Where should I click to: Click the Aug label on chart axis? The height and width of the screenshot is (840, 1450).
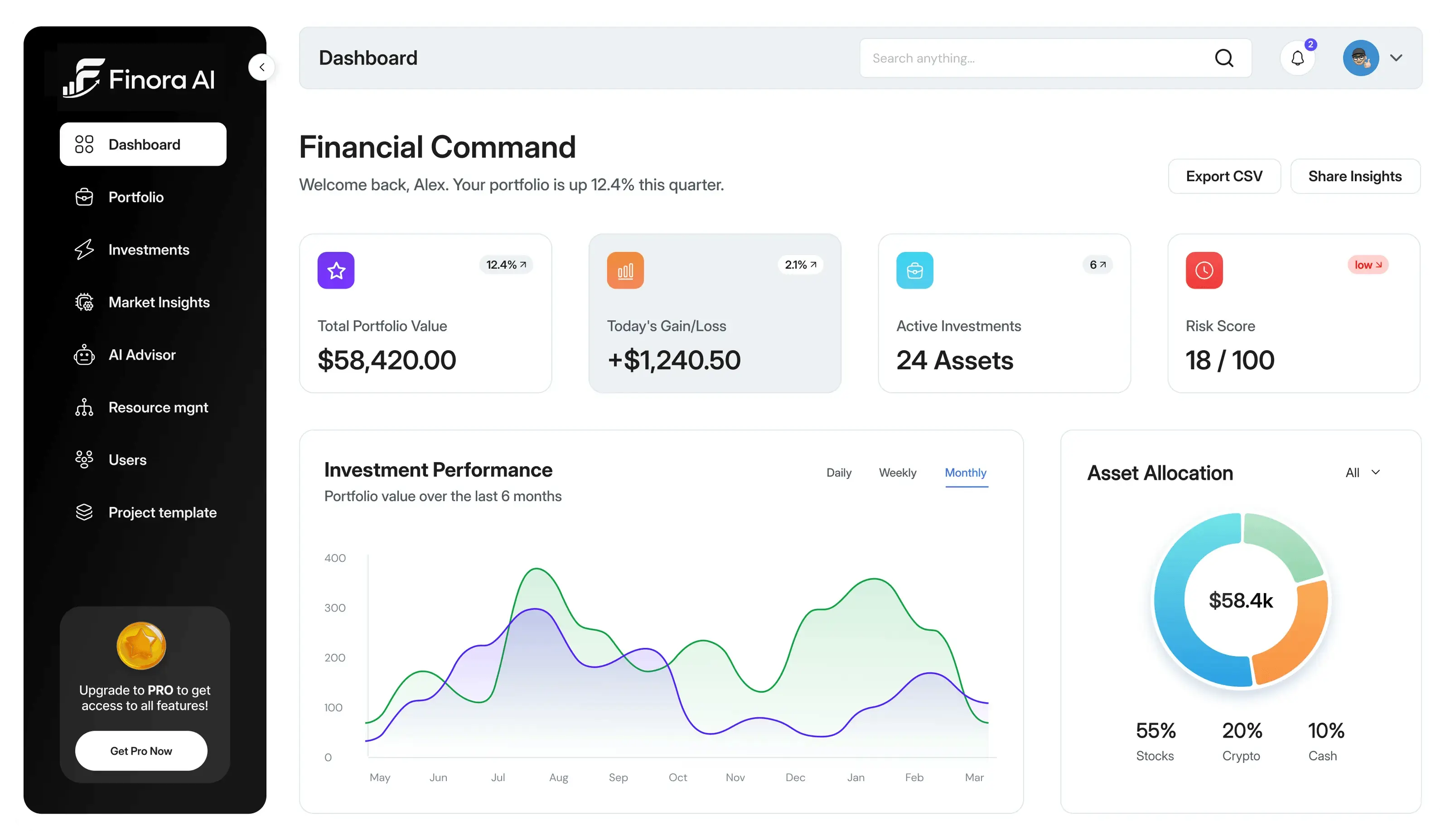[558, 777]
